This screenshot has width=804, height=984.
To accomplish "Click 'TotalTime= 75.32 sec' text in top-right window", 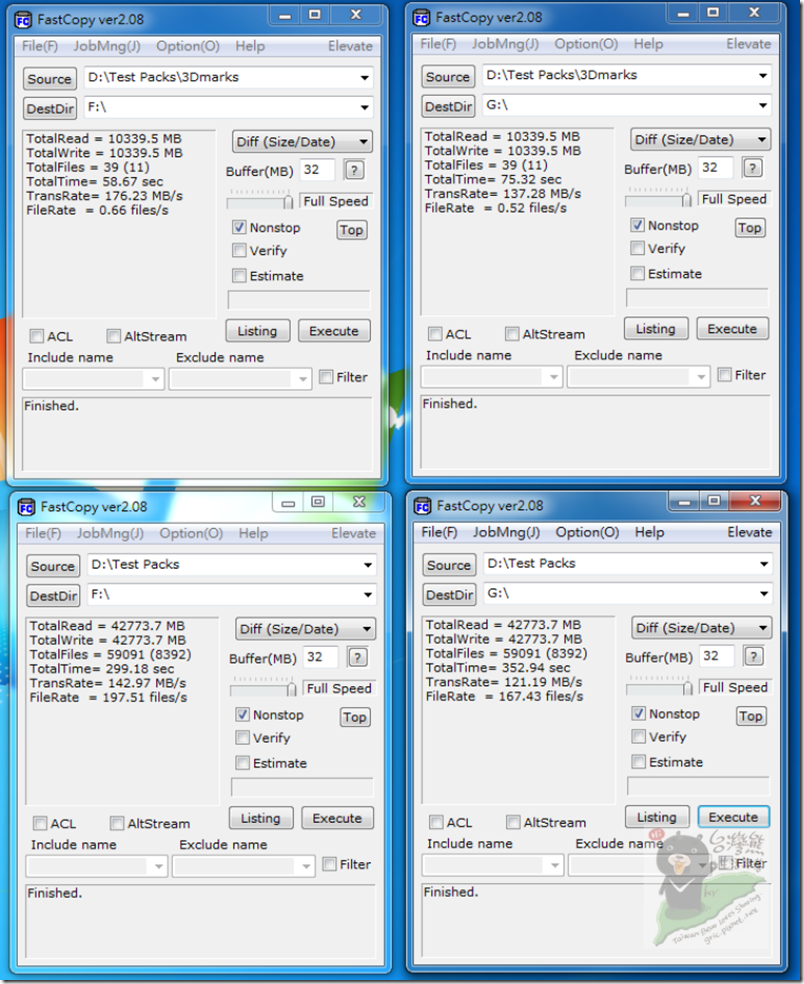I will (493, 179).
